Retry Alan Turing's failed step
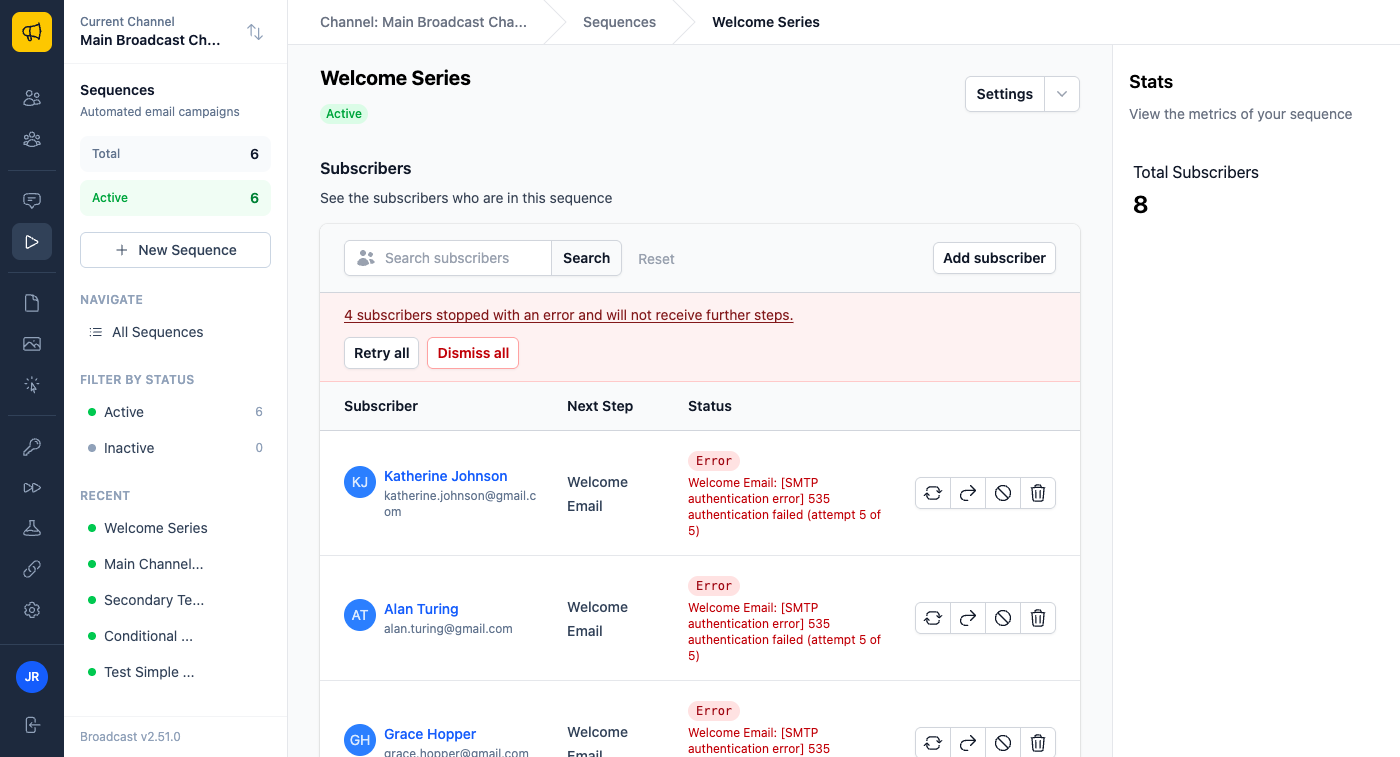 click(x=933, y=618)
